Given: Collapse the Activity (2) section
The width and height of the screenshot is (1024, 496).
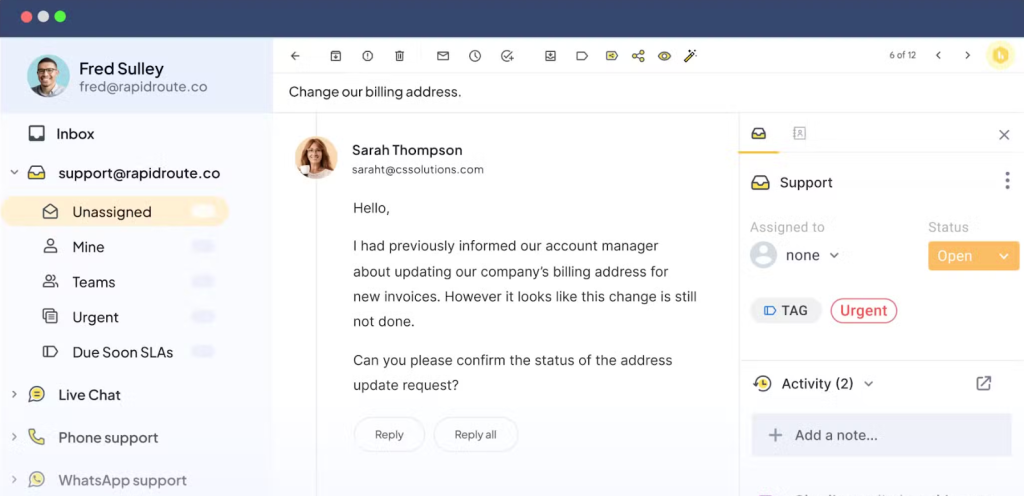Looking at the screenshot, I should [868, 384].
